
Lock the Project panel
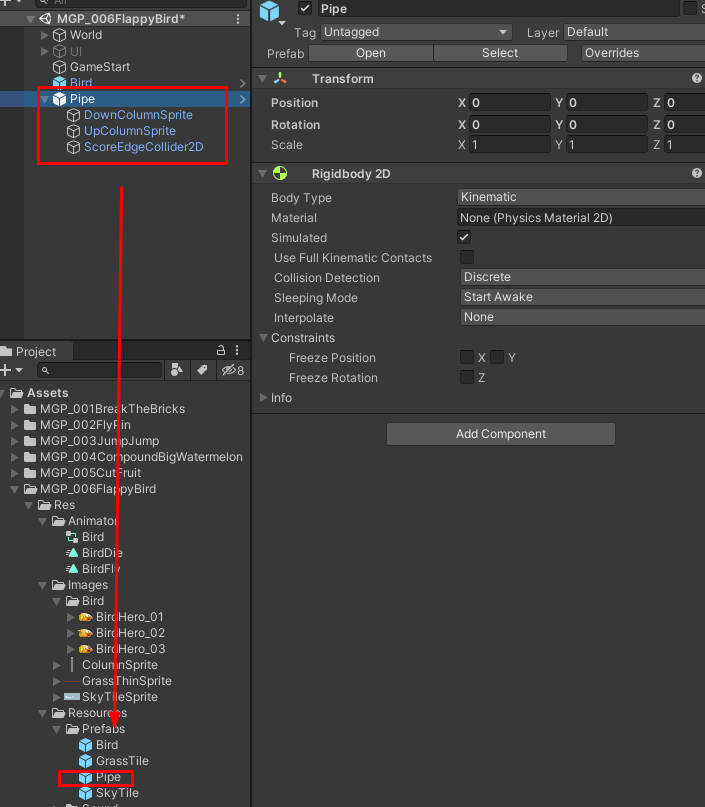[221, 350]
